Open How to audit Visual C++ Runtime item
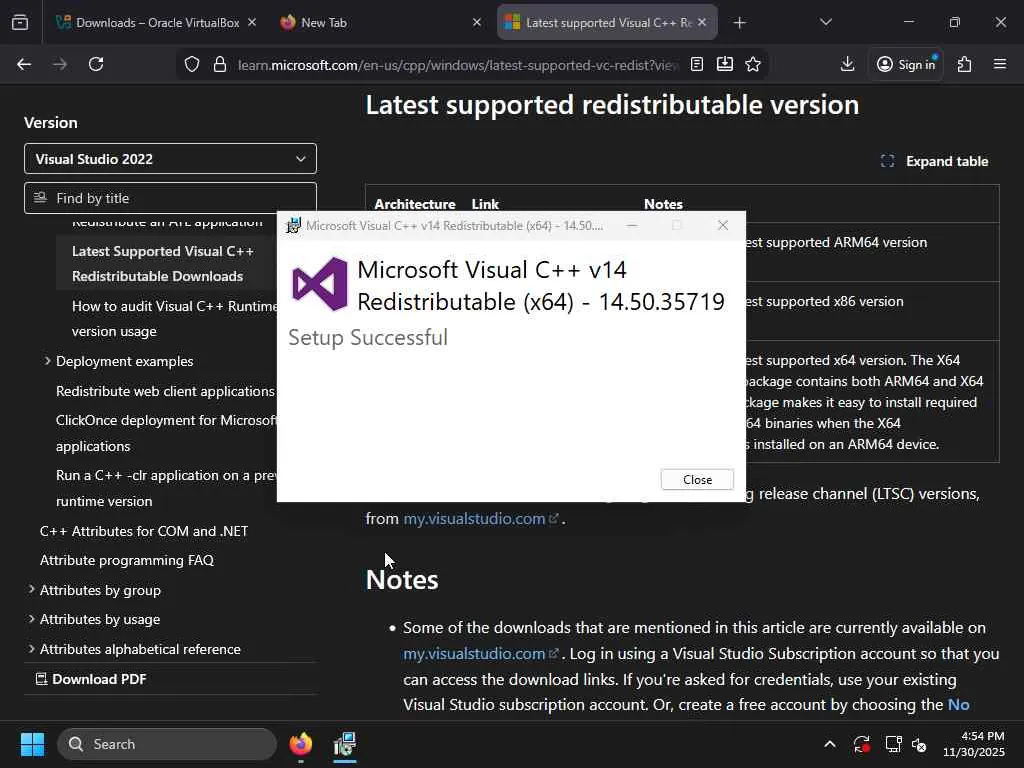The height and width of the screenshot is (768, 1024). point(174,319)
